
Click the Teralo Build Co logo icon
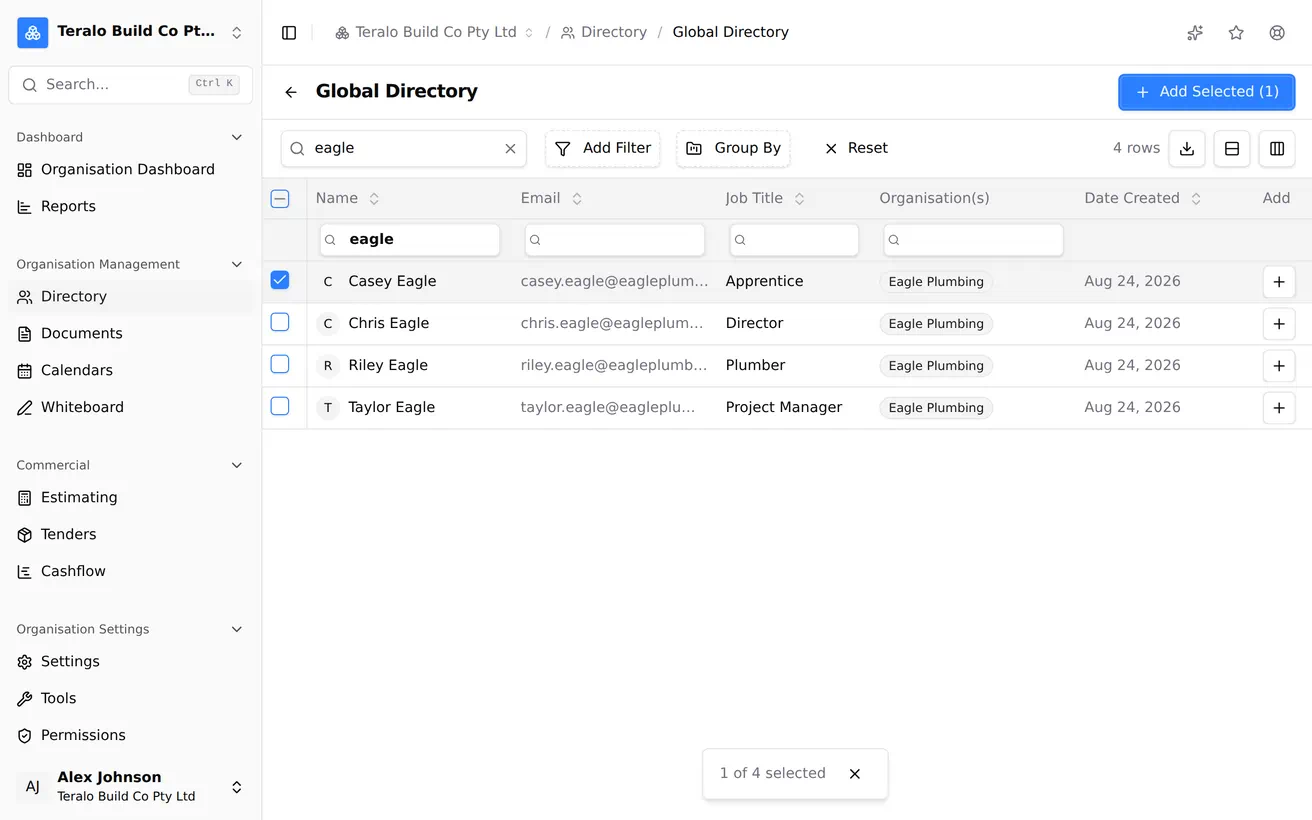pyautogui.click(x=33, y=32)
